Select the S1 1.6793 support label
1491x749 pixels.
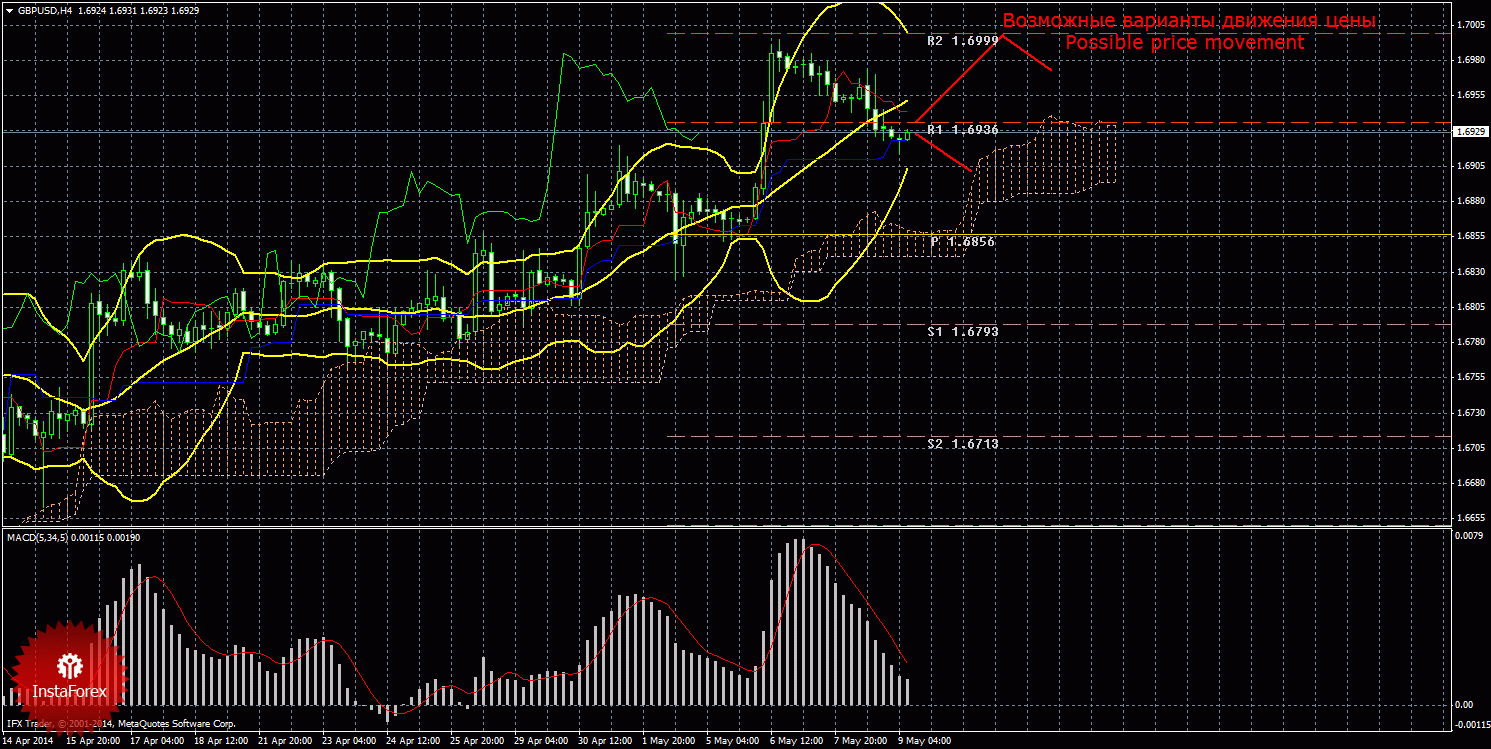[961, 330]
